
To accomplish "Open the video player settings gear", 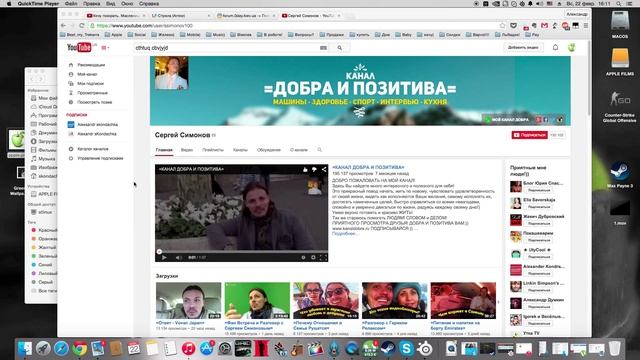I will (x=313, y=258).
